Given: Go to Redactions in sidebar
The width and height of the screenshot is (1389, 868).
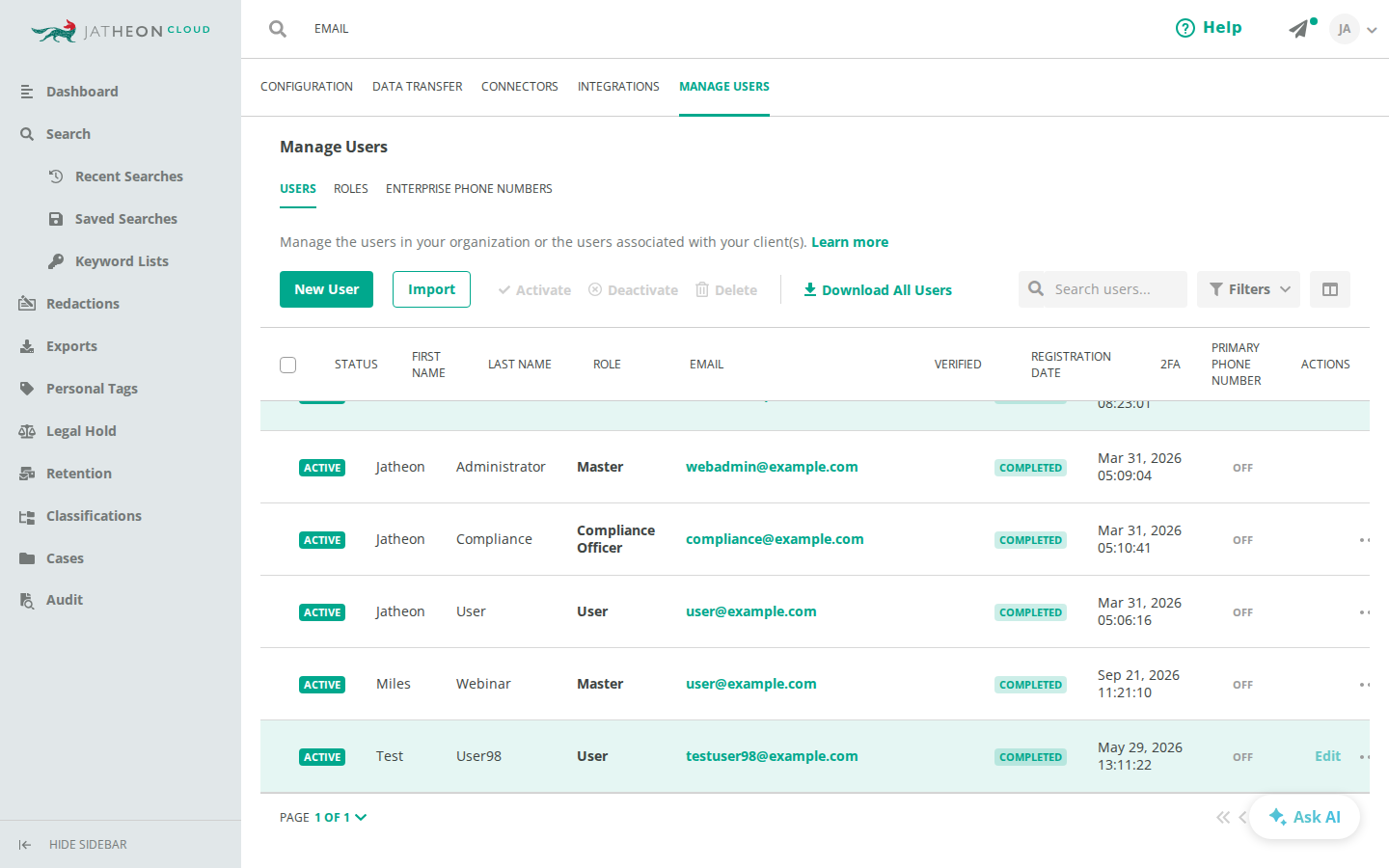Looking at the screenshot, I should coord(83,304).
